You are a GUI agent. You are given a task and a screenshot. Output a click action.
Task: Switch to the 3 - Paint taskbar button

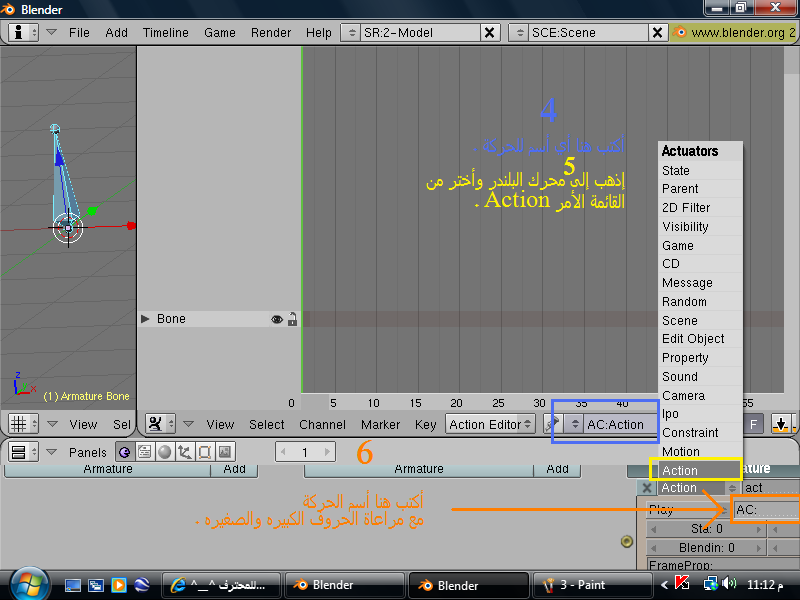592,585
